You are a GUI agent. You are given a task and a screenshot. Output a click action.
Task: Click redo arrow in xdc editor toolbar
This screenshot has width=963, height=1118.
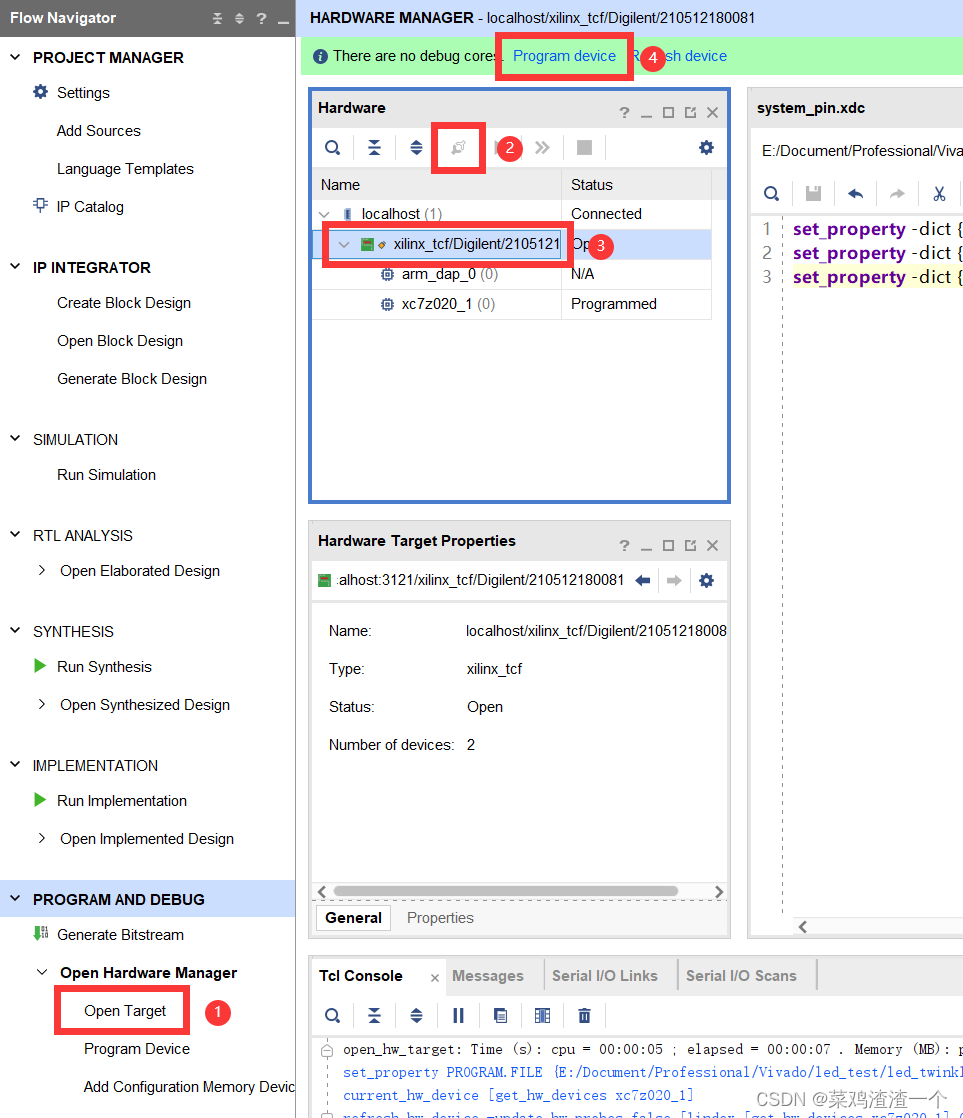pyautogui.click(x=897, y=193)
